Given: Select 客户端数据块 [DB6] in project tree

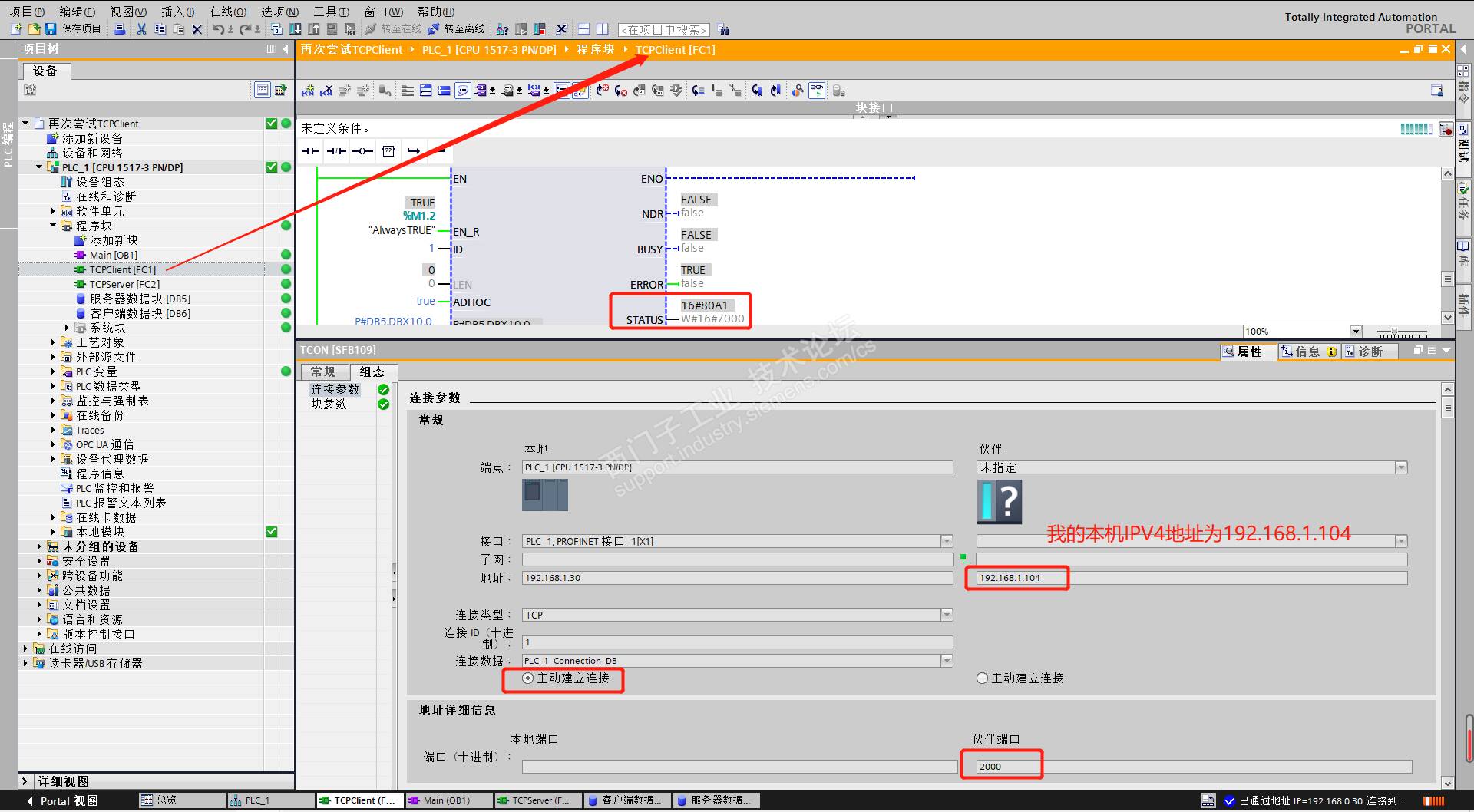Looking at the screenshot, I should tap(140, 313).
